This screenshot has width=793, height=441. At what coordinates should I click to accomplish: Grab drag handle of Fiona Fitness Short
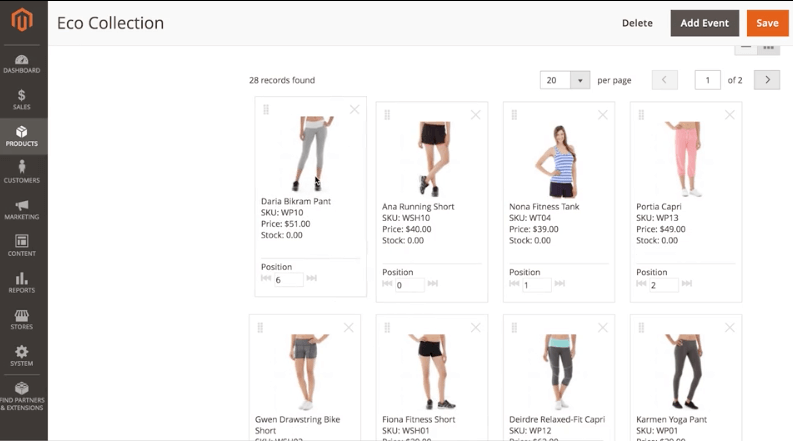click(x=387, y=328)
